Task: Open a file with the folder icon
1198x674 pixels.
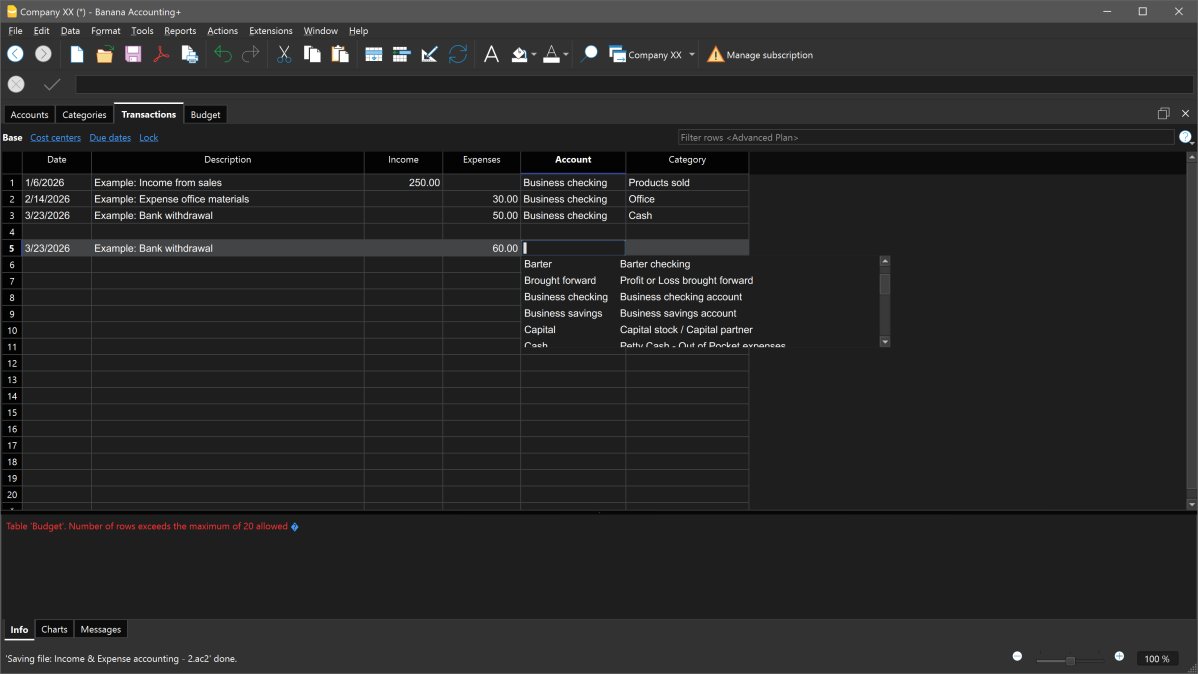Action: point(105,55)
